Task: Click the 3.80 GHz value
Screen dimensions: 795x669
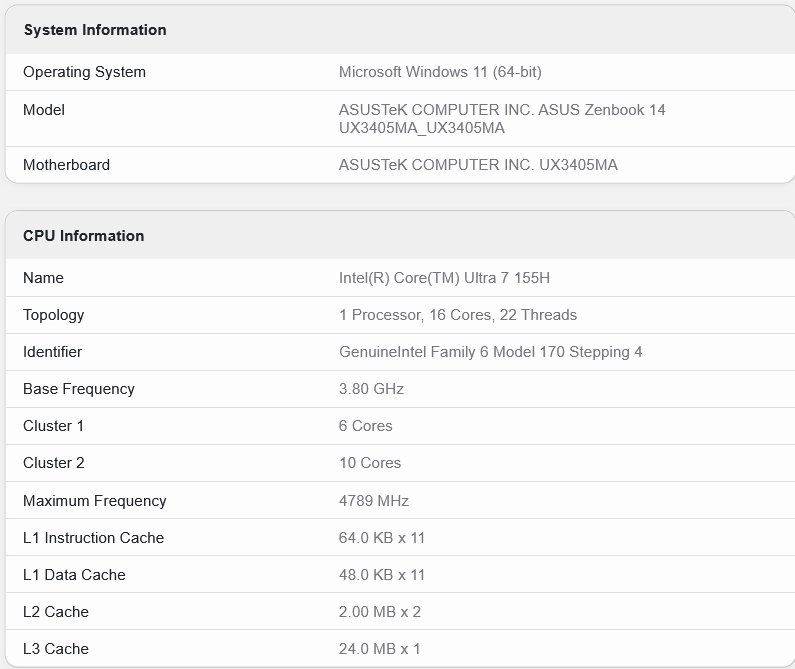Action: 371,389
